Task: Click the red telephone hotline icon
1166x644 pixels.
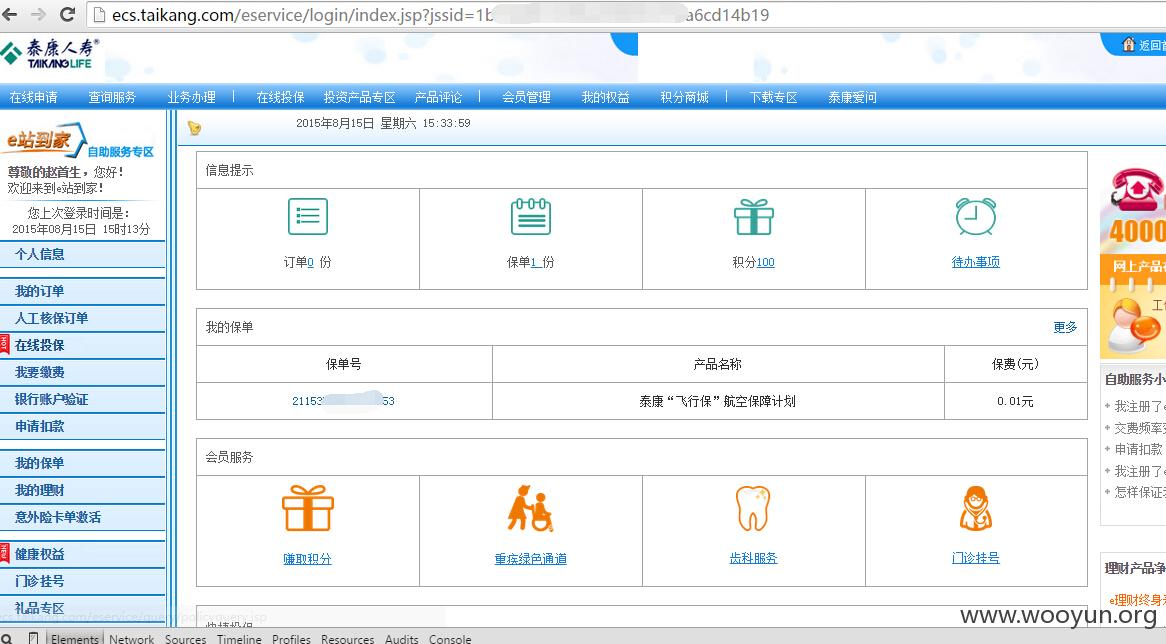Action: pos(1136,190)
